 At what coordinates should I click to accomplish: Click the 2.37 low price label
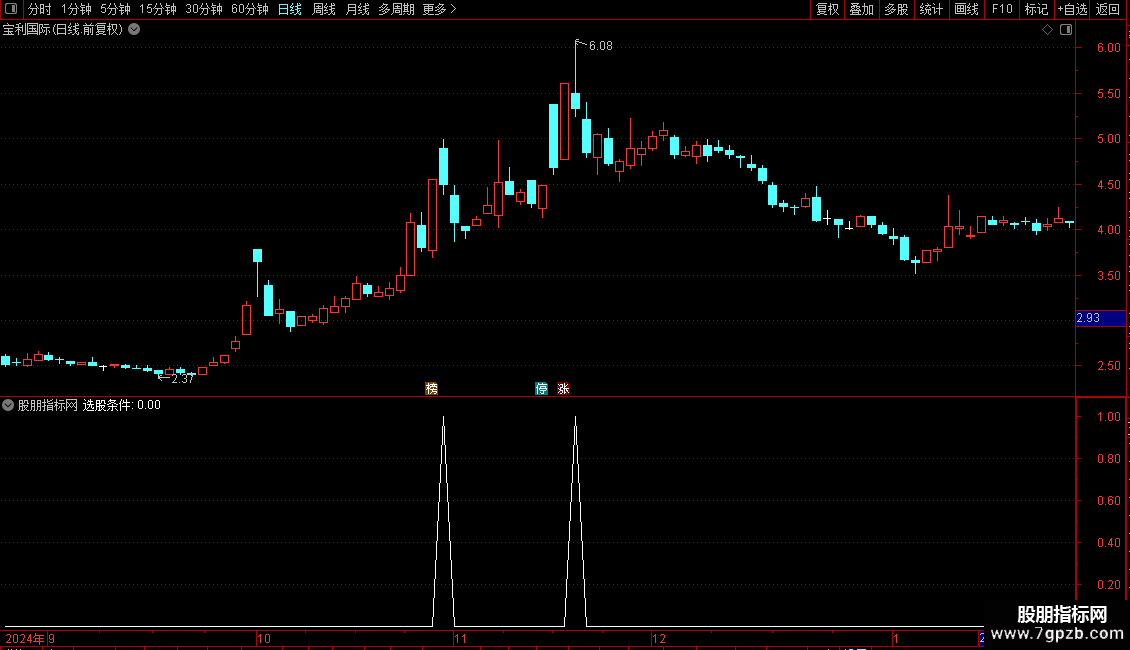tap(182, 379)
